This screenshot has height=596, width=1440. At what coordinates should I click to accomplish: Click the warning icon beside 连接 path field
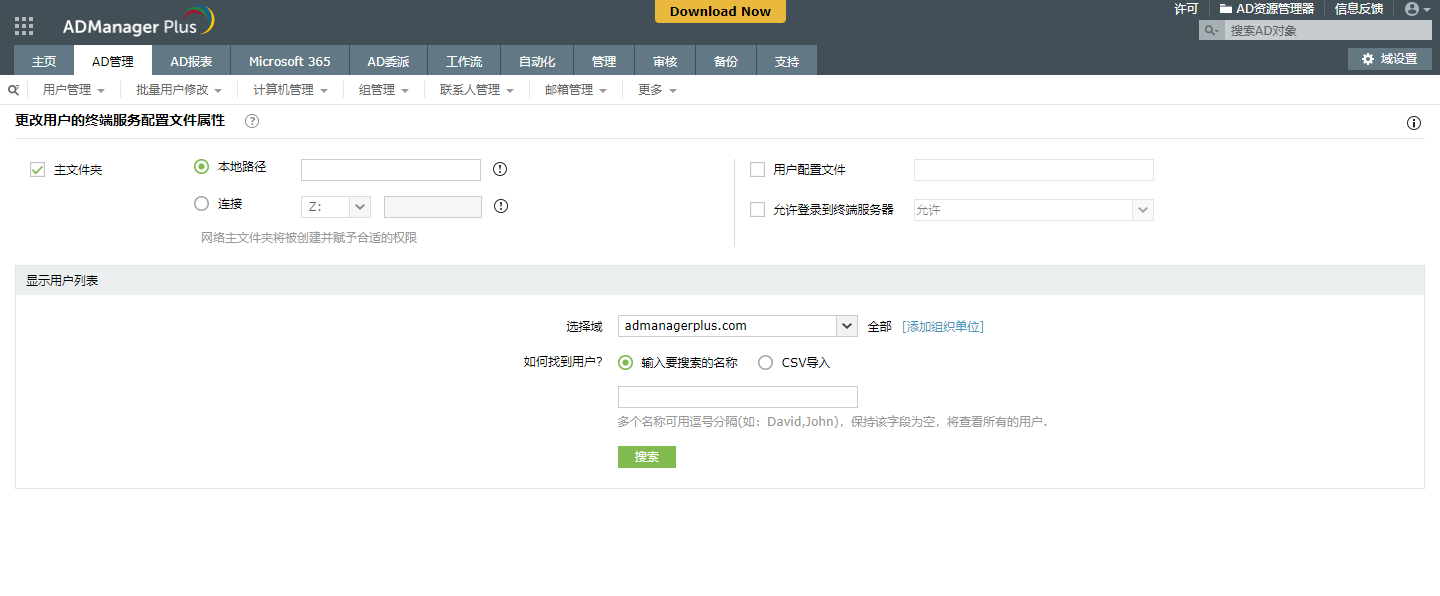coord(501,206)
